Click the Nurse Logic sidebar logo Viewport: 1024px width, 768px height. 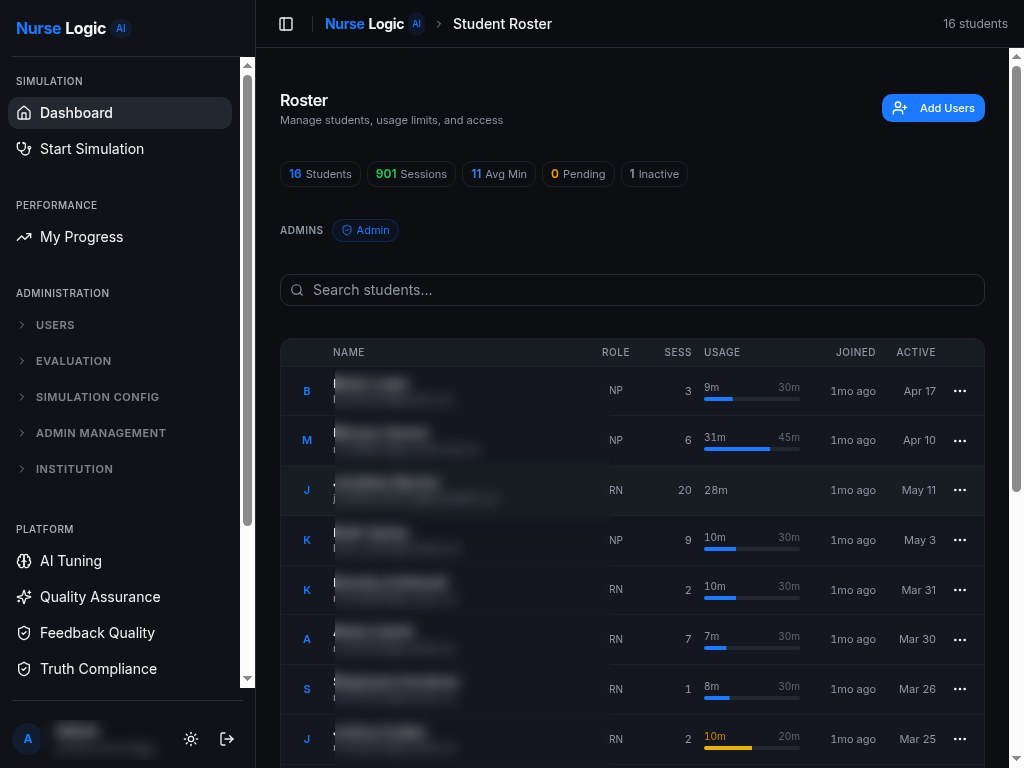tap(72, 29)
